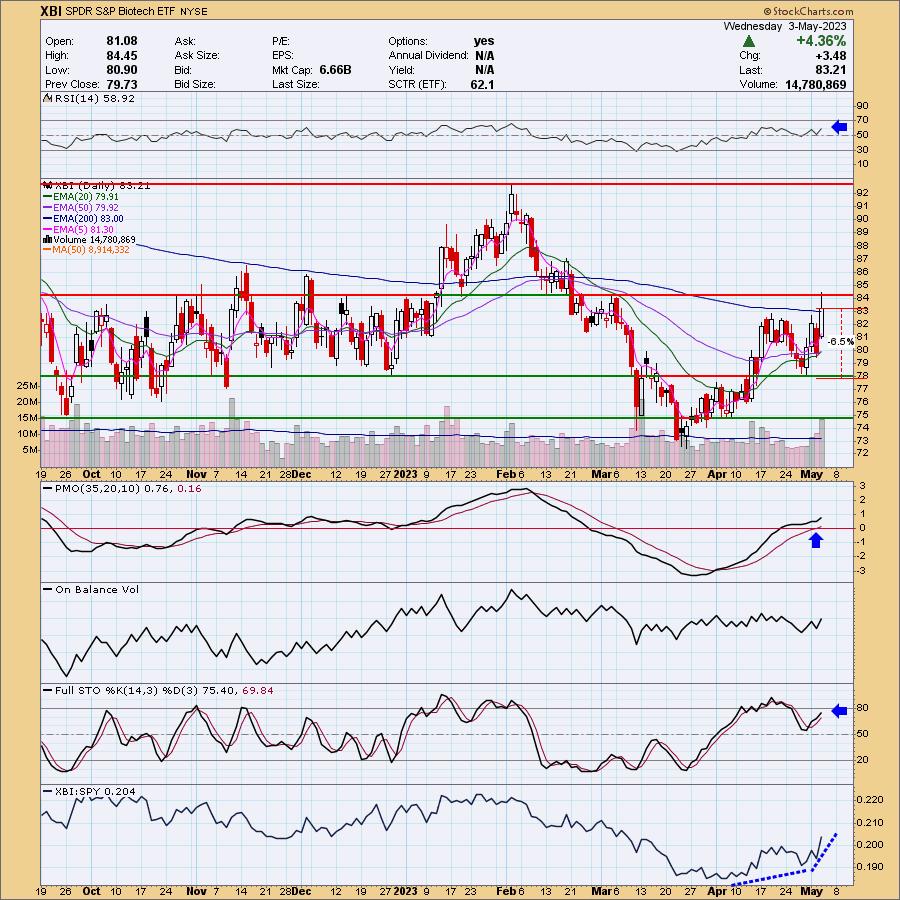Click the Last price 83.21
The image size is (900, 900).
[x=832, y=69]
